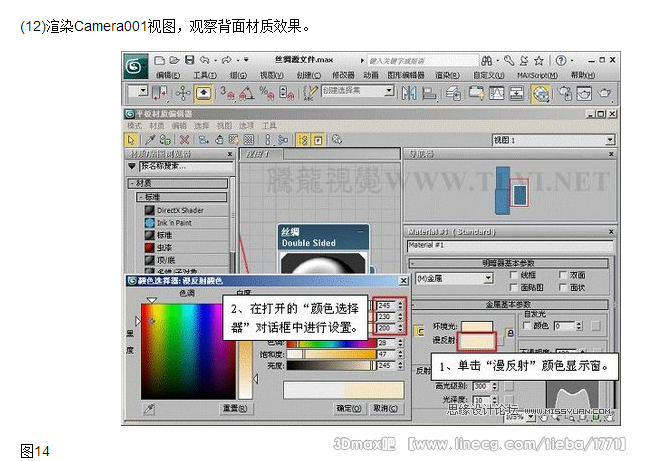Click the Edit Named Selection Sets icon
This screenshot has width=655, height=461.
tap(310, 92)
